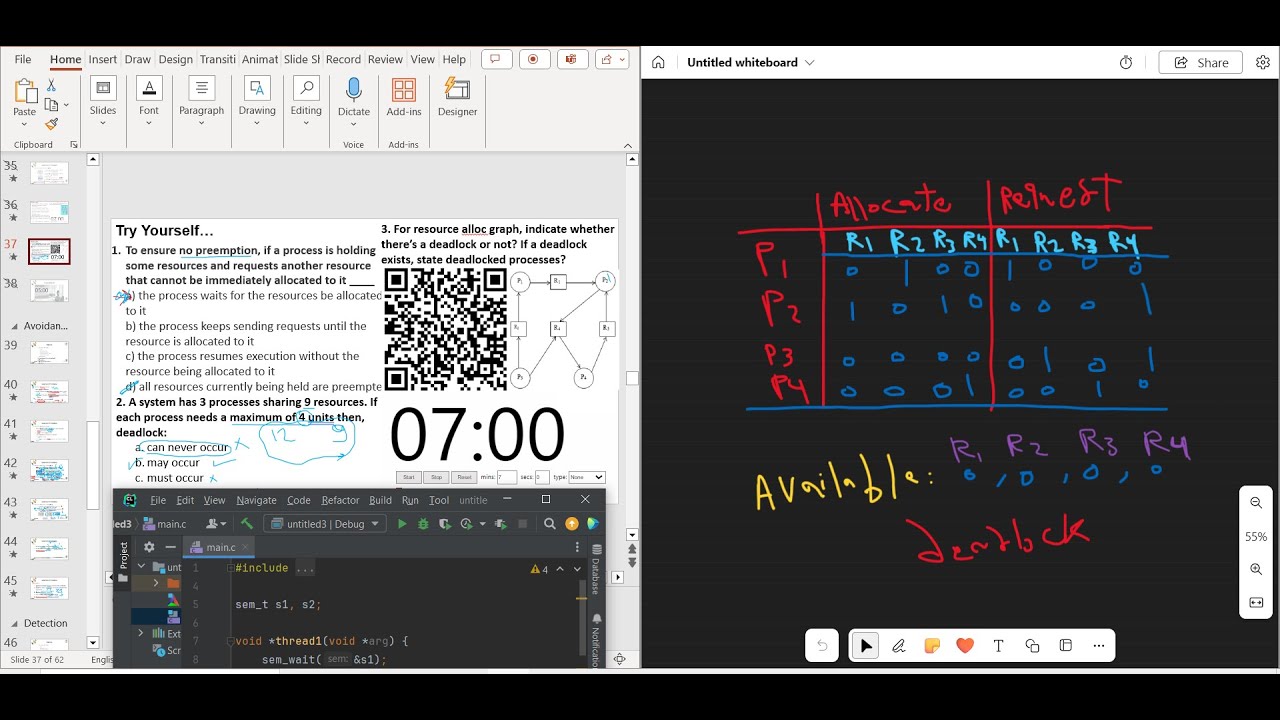Choose the sticky note tool in whiteboard
Screen dimensions: 1280x720
(932, 646)
